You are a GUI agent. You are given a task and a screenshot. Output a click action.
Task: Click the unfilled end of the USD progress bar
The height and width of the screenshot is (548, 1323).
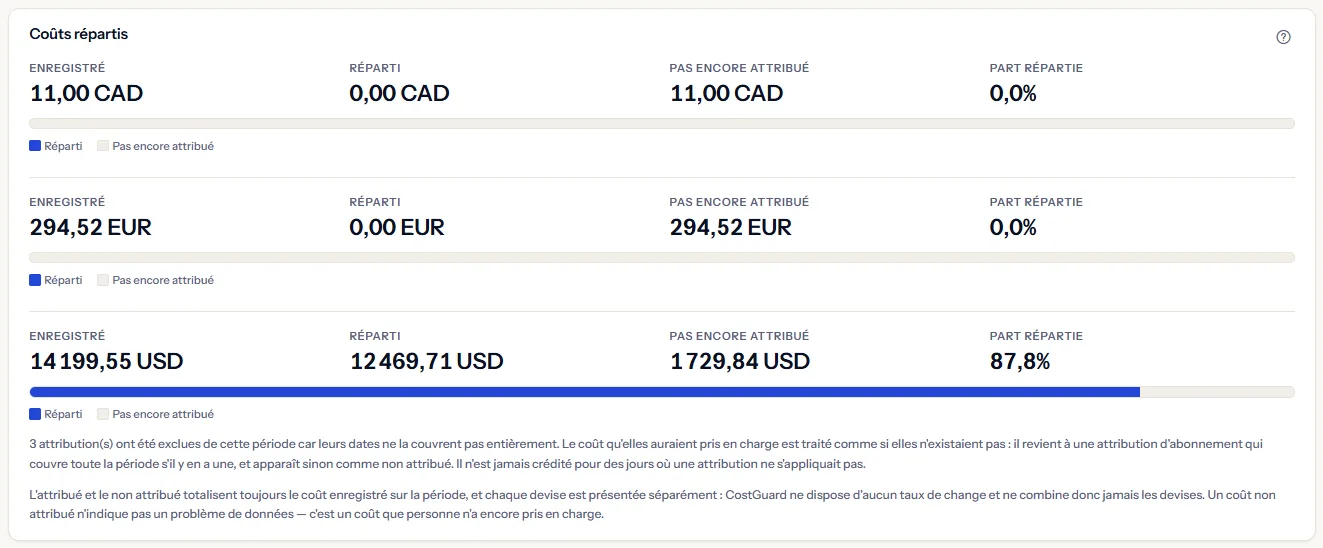click(1218, 392)
